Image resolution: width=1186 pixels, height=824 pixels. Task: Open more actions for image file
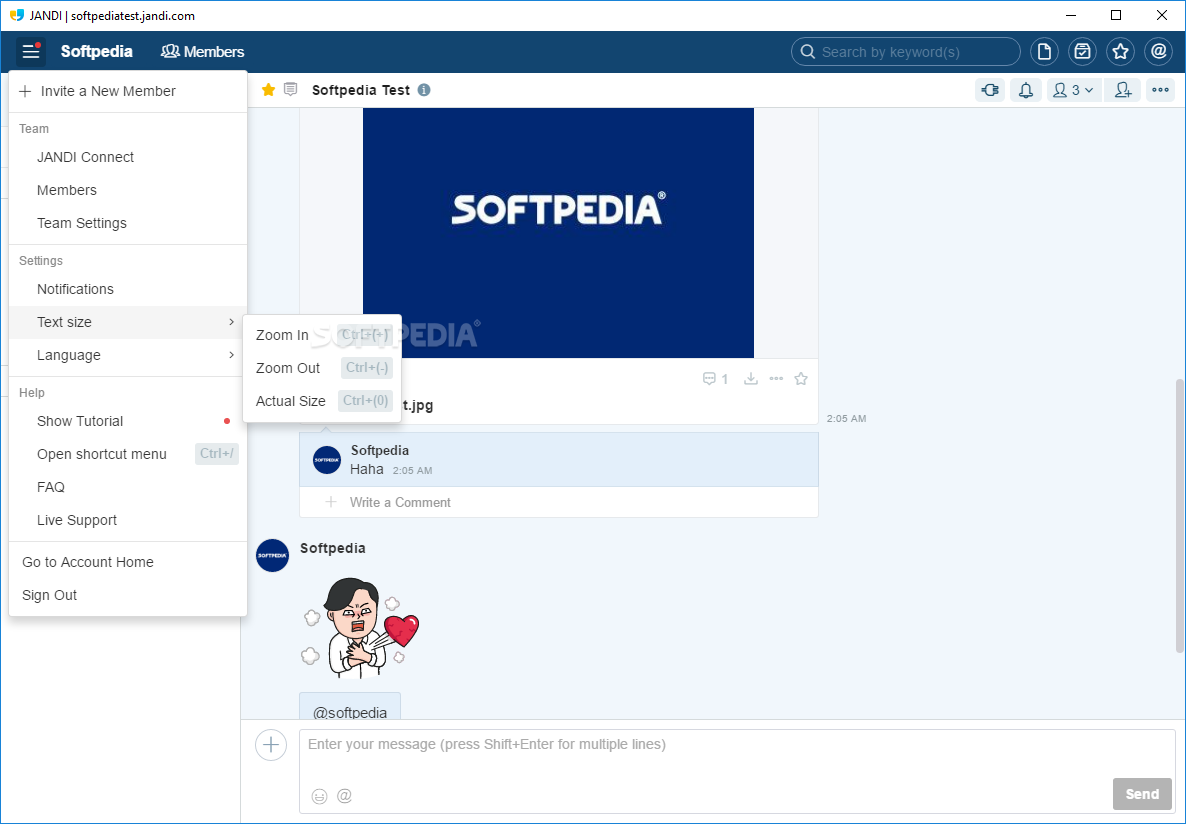[776, 378]
